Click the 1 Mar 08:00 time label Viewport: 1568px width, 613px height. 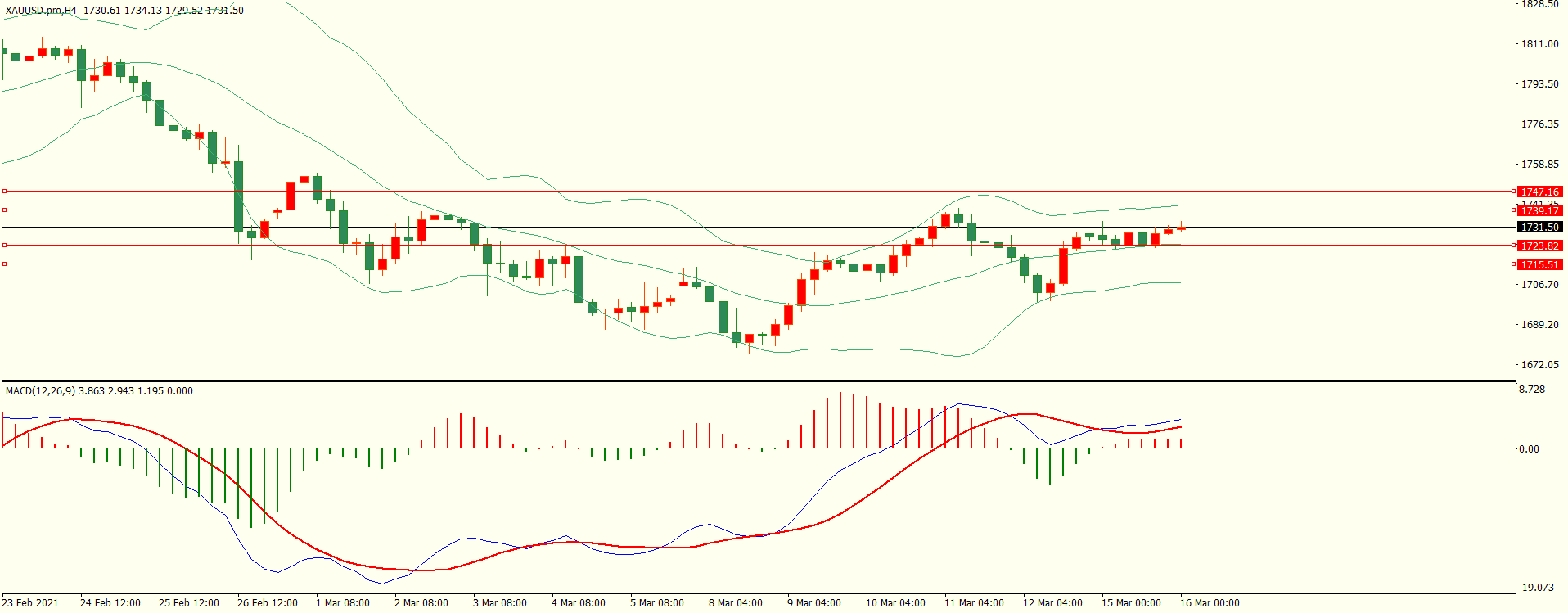pyautogui.click(x=343, y=603)
